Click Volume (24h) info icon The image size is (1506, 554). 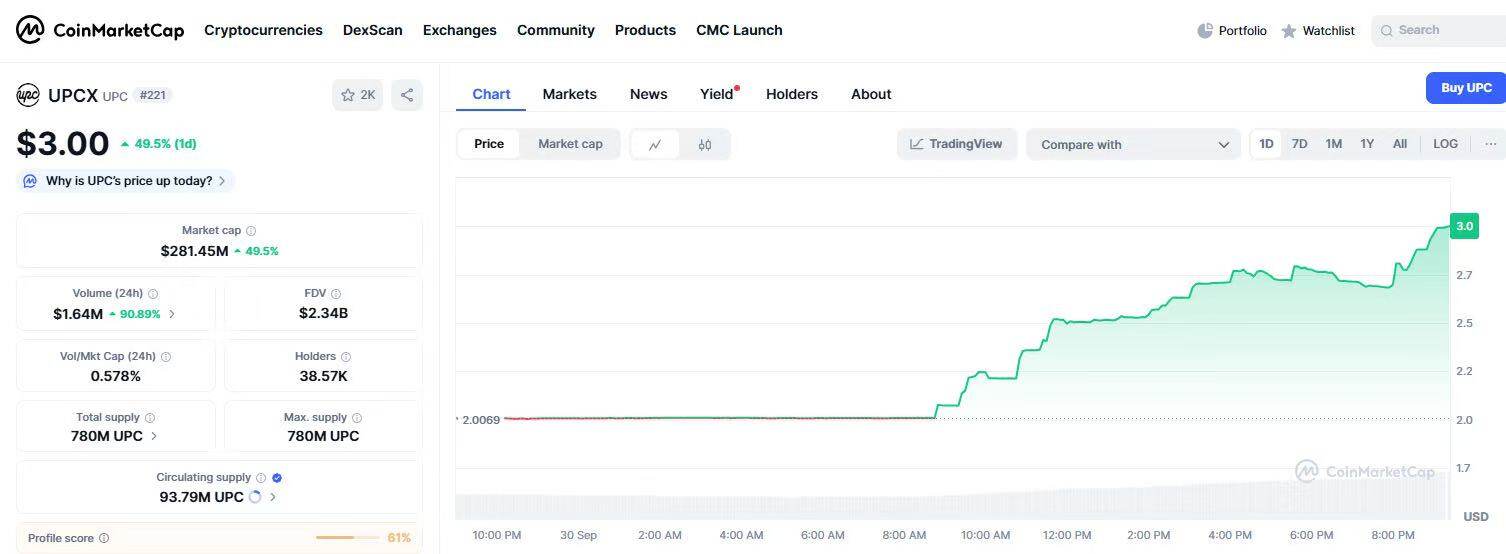click(153, 294)
